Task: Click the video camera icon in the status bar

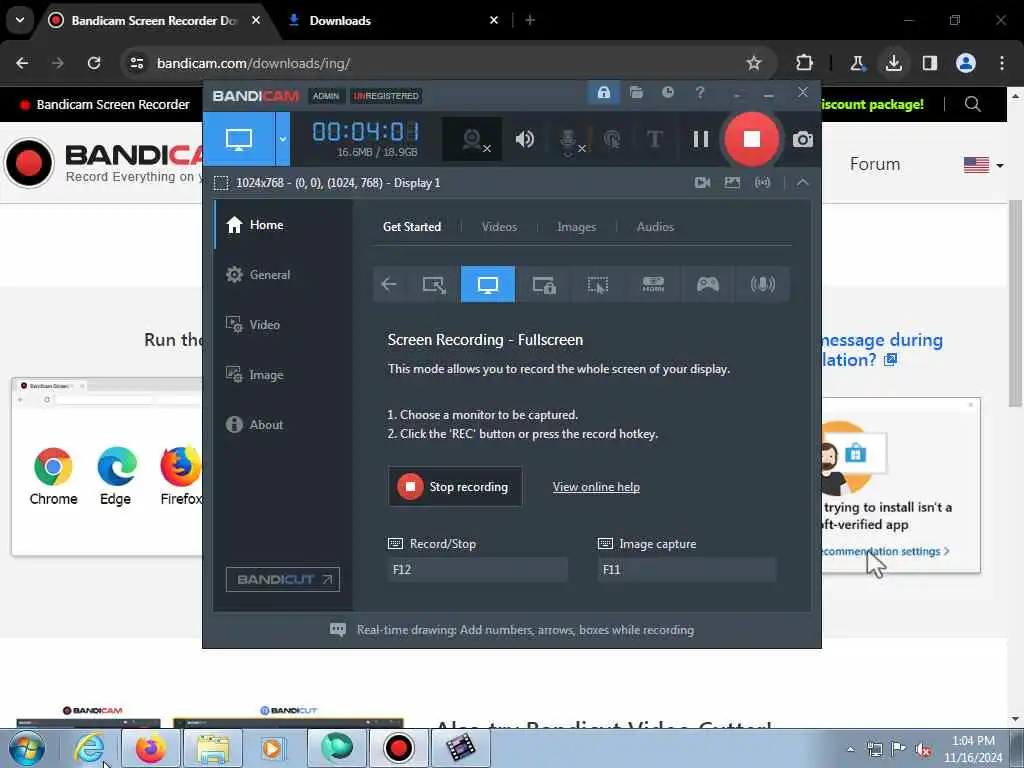Action: tap(702, 183)
